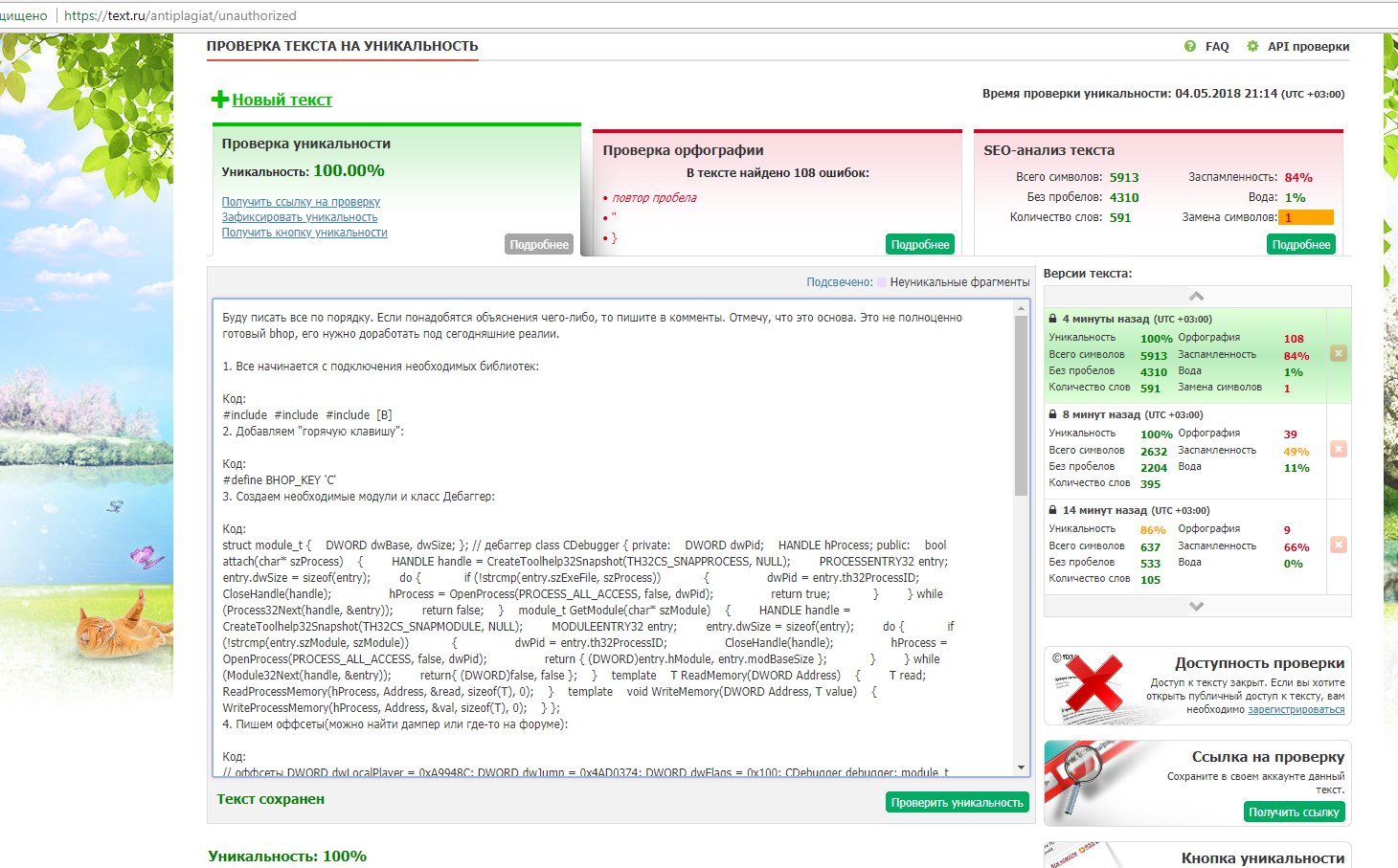This screenshot has width=1398, height=868.
Task: Click the повтор пробела spelling error
Action: pos(655,198)
